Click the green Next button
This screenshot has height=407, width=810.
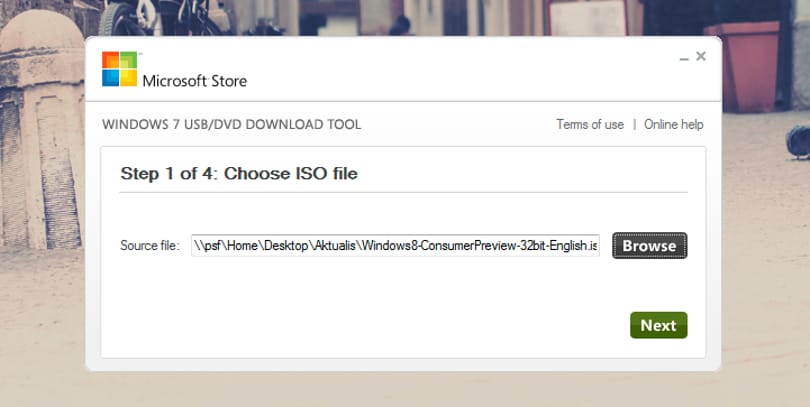(658, 325)
